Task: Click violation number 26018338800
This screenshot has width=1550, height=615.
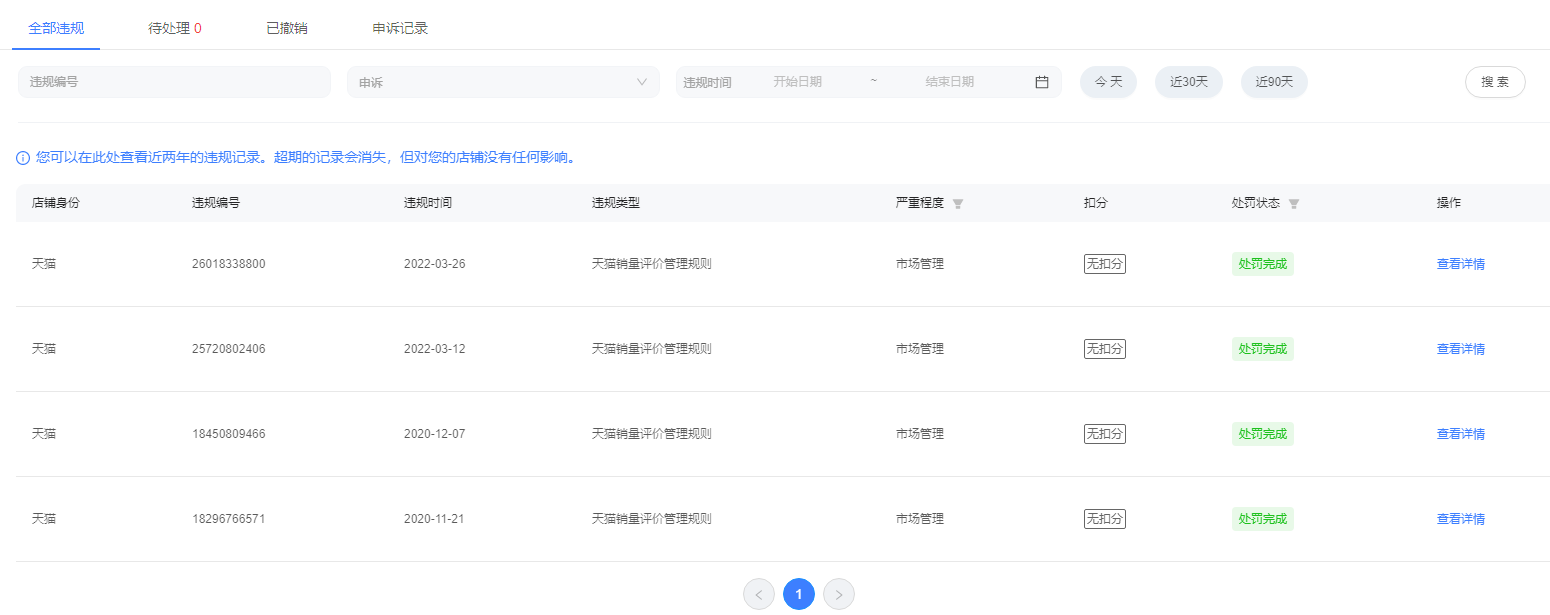Action: coord(229,264)
